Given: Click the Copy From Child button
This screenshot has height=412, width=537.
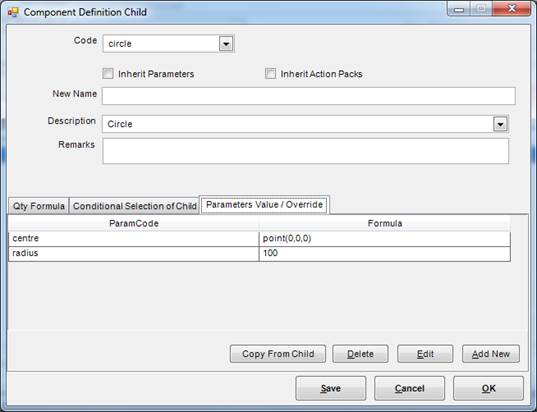Looking at the screenshot, I should [278, 354].
